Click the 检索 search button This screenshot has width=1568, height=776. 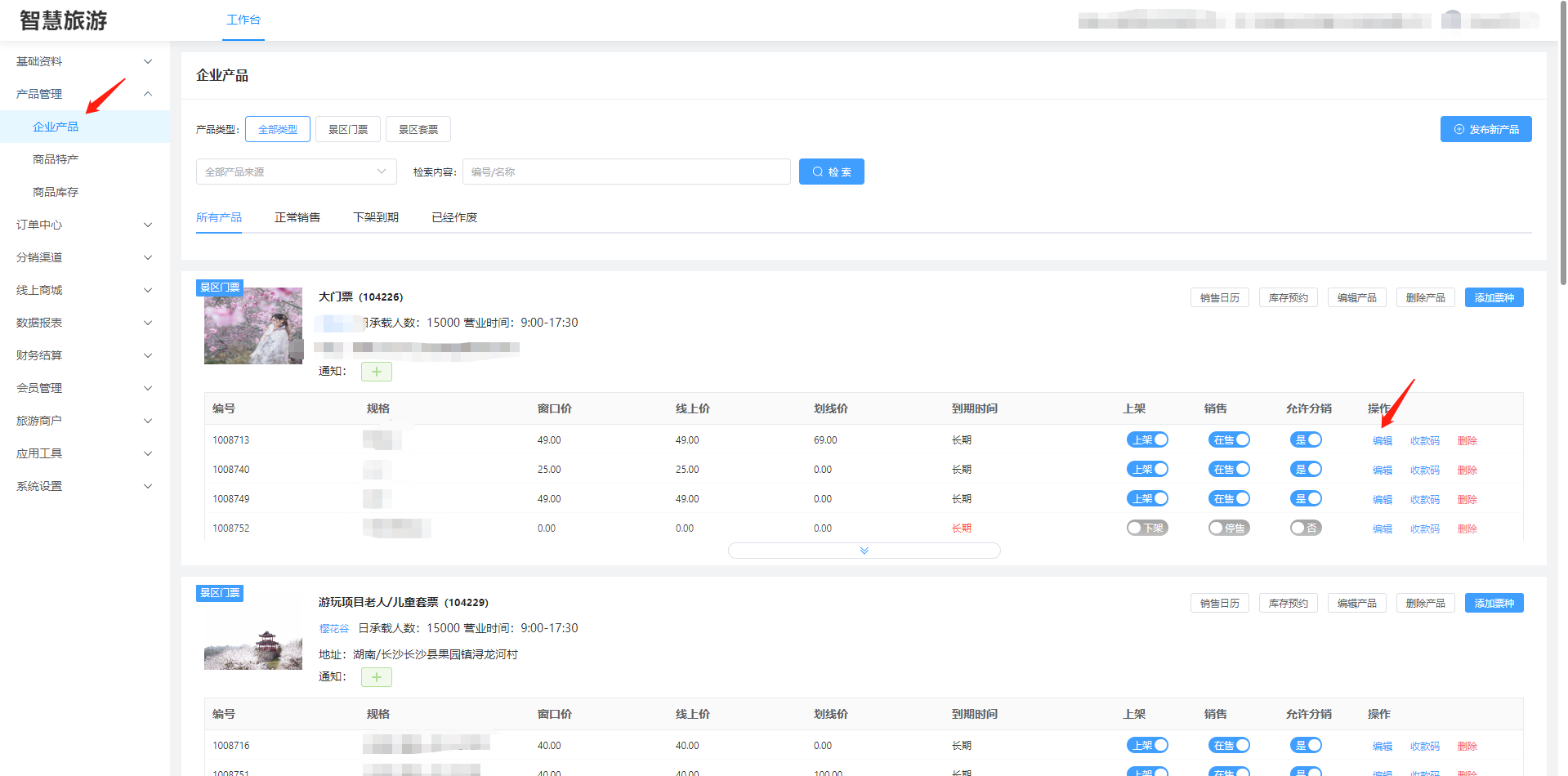tap(831, 172)
